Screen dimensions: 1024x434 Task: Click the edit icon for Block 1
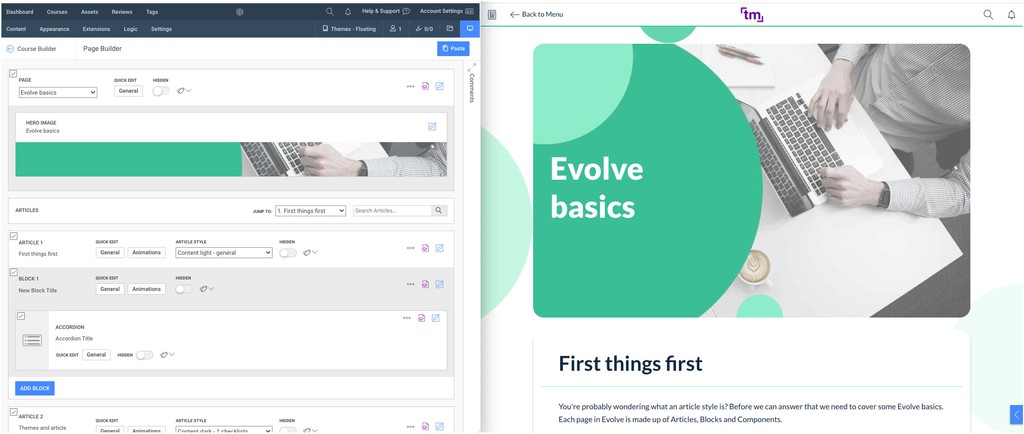[x=440, y=285]
